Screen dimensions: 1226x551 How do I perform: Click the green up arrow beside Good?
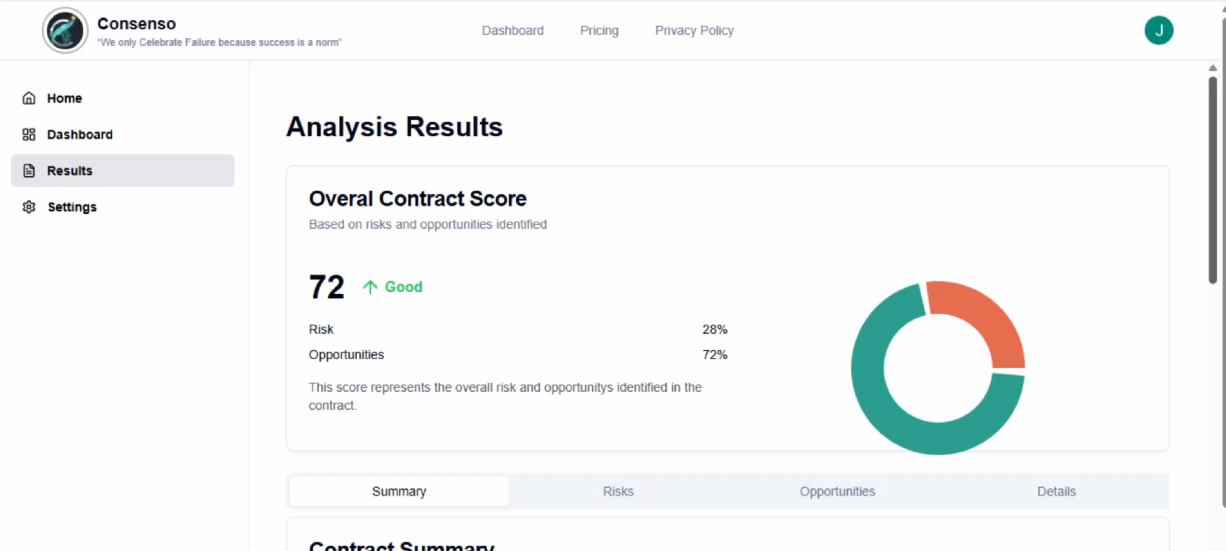370,287
